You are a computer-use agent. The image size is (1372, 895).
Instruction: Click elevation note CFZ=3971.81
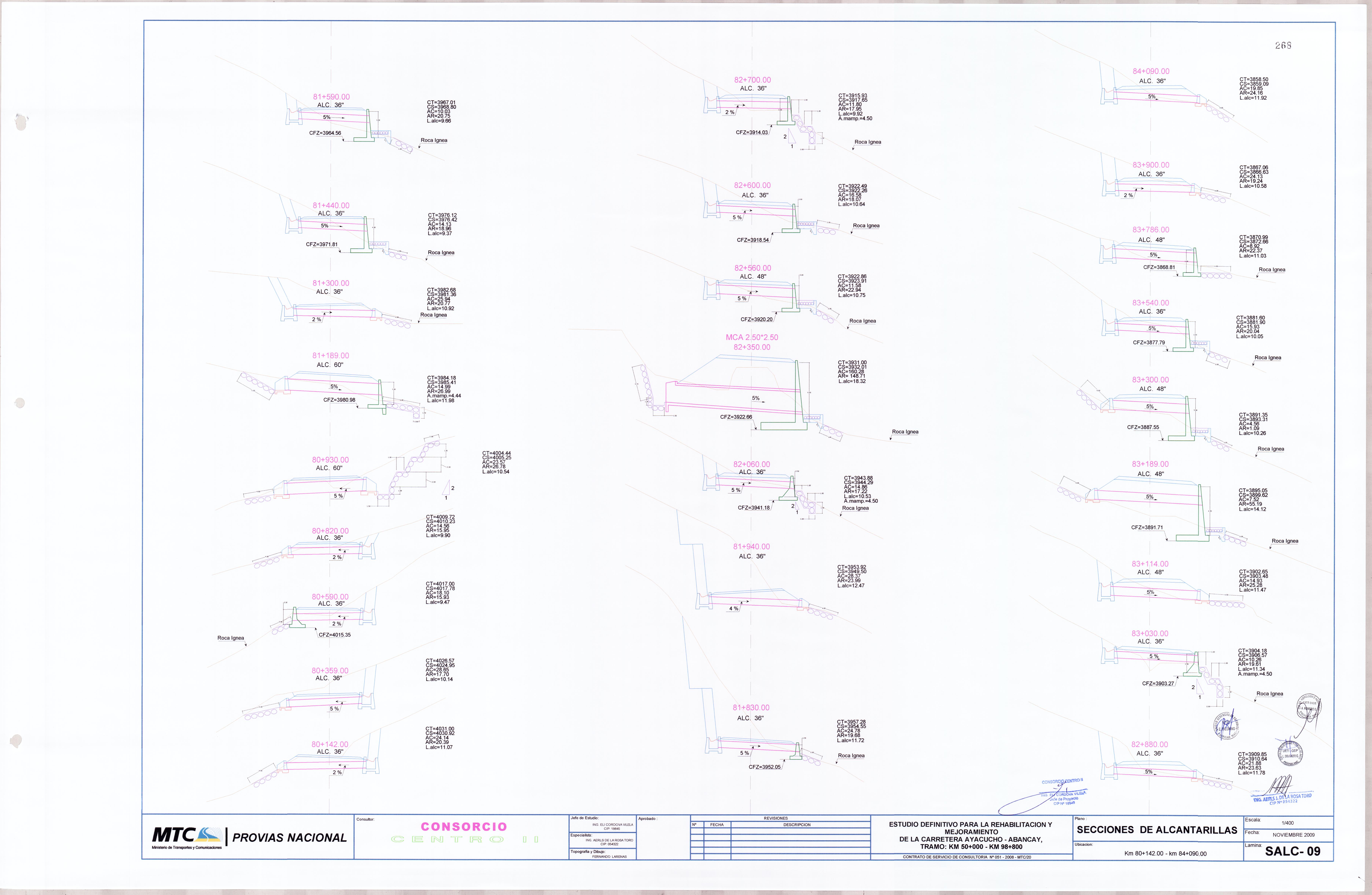tap(322, 244)
